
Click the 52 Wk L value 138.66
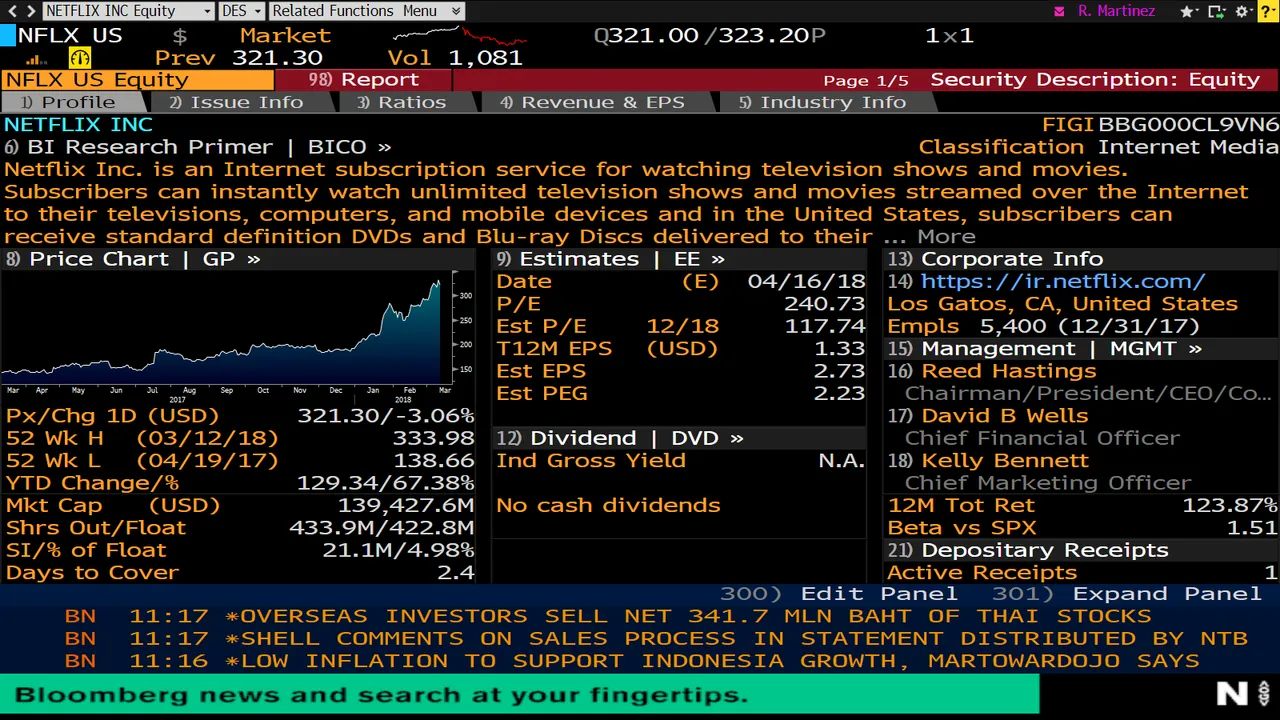click(433, 461)
